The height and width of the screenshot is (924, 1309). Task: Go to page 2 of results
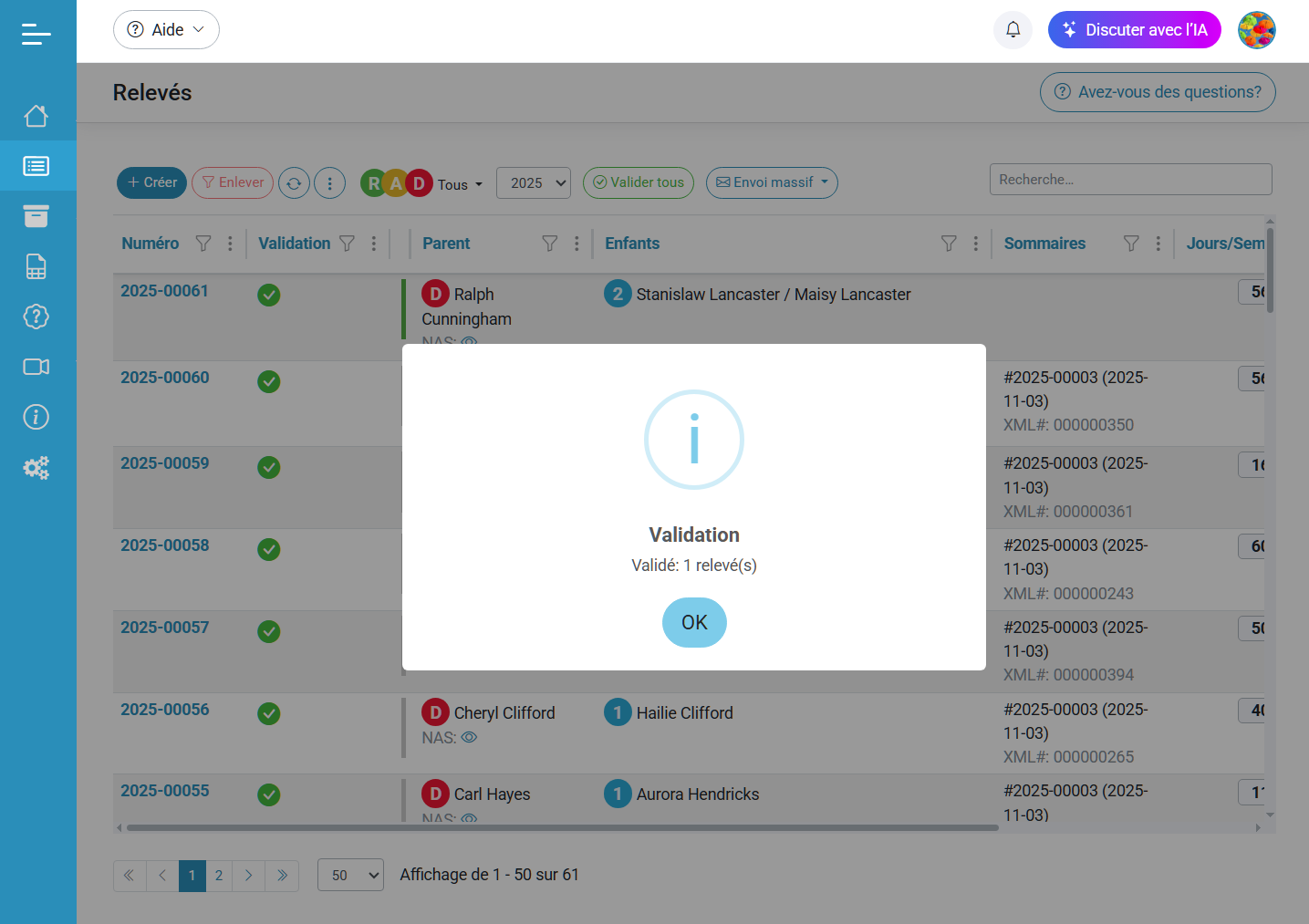click(x=219, y=876)
